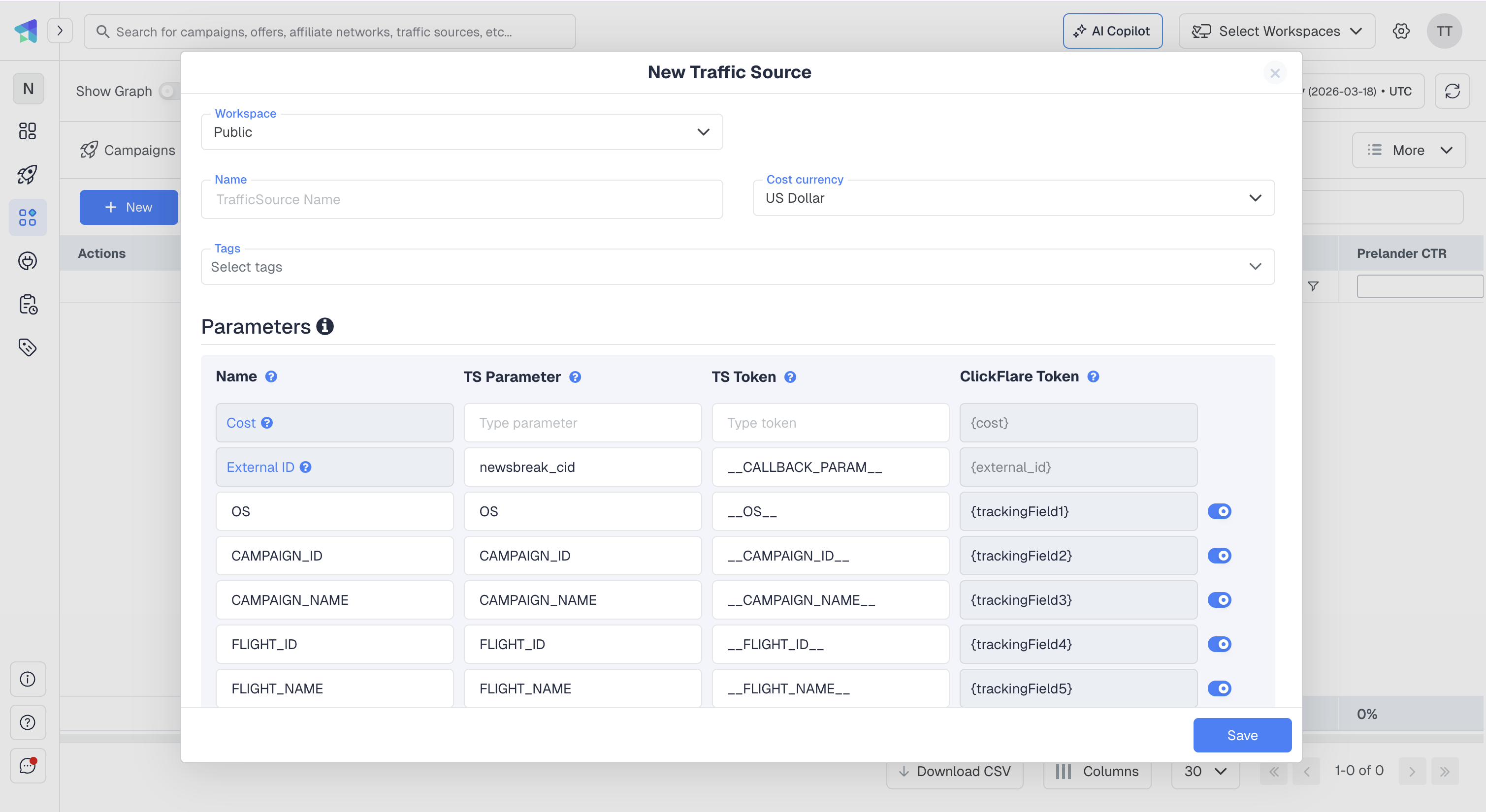The height and width of the screenshot is (812, 1486).
Task: Open the settings gear icon
Action: click(1401, 31)
